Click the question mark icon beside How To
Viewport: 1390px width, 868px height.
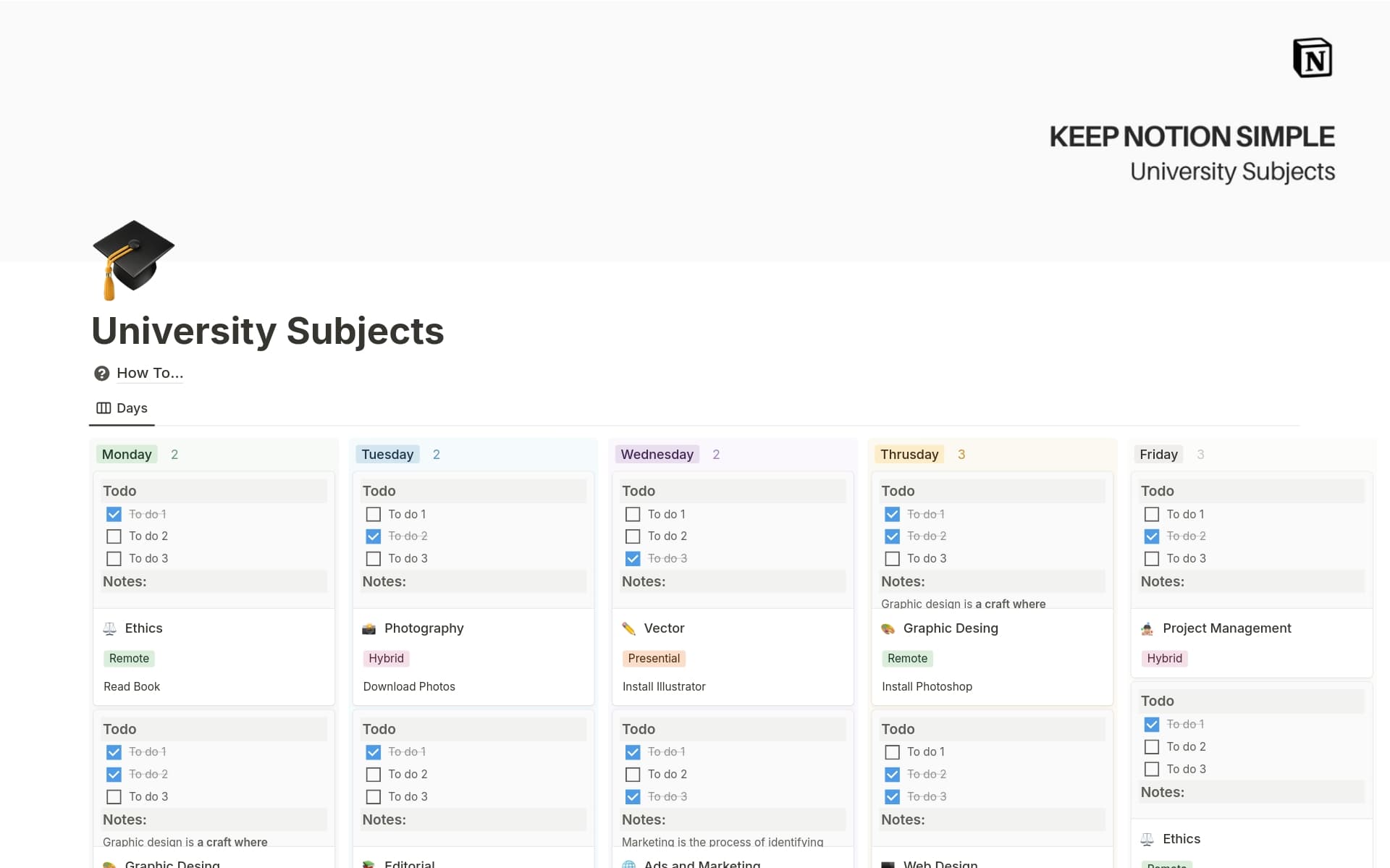101,373
